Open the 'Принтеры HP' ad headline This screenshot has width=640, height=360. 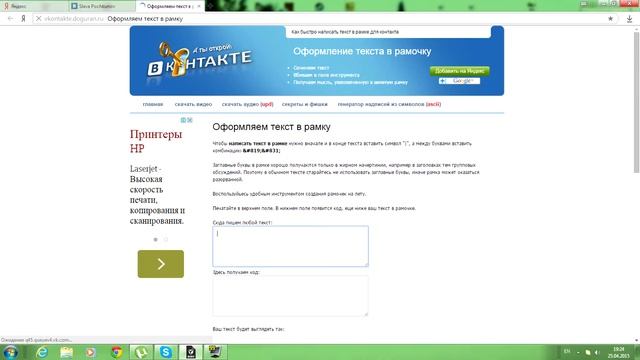click(x=156, y=141)
